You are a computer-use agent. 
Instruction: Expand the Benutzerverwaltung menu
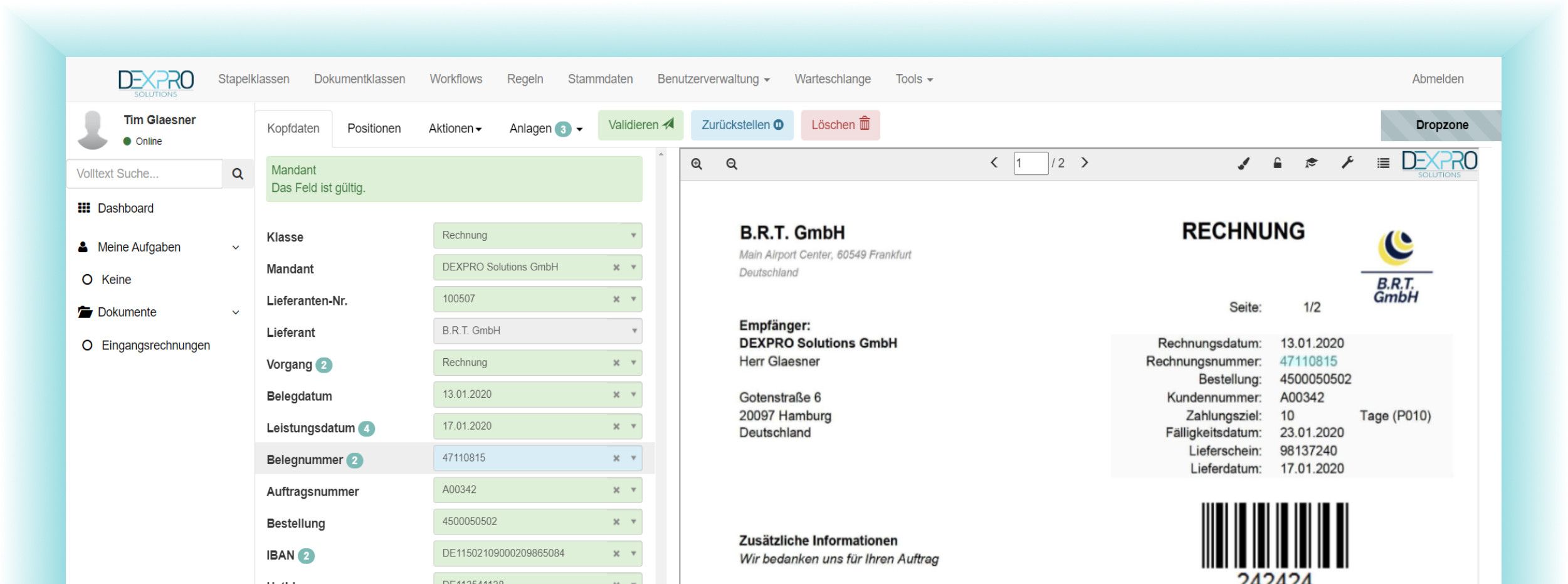[x=713, y=79]
